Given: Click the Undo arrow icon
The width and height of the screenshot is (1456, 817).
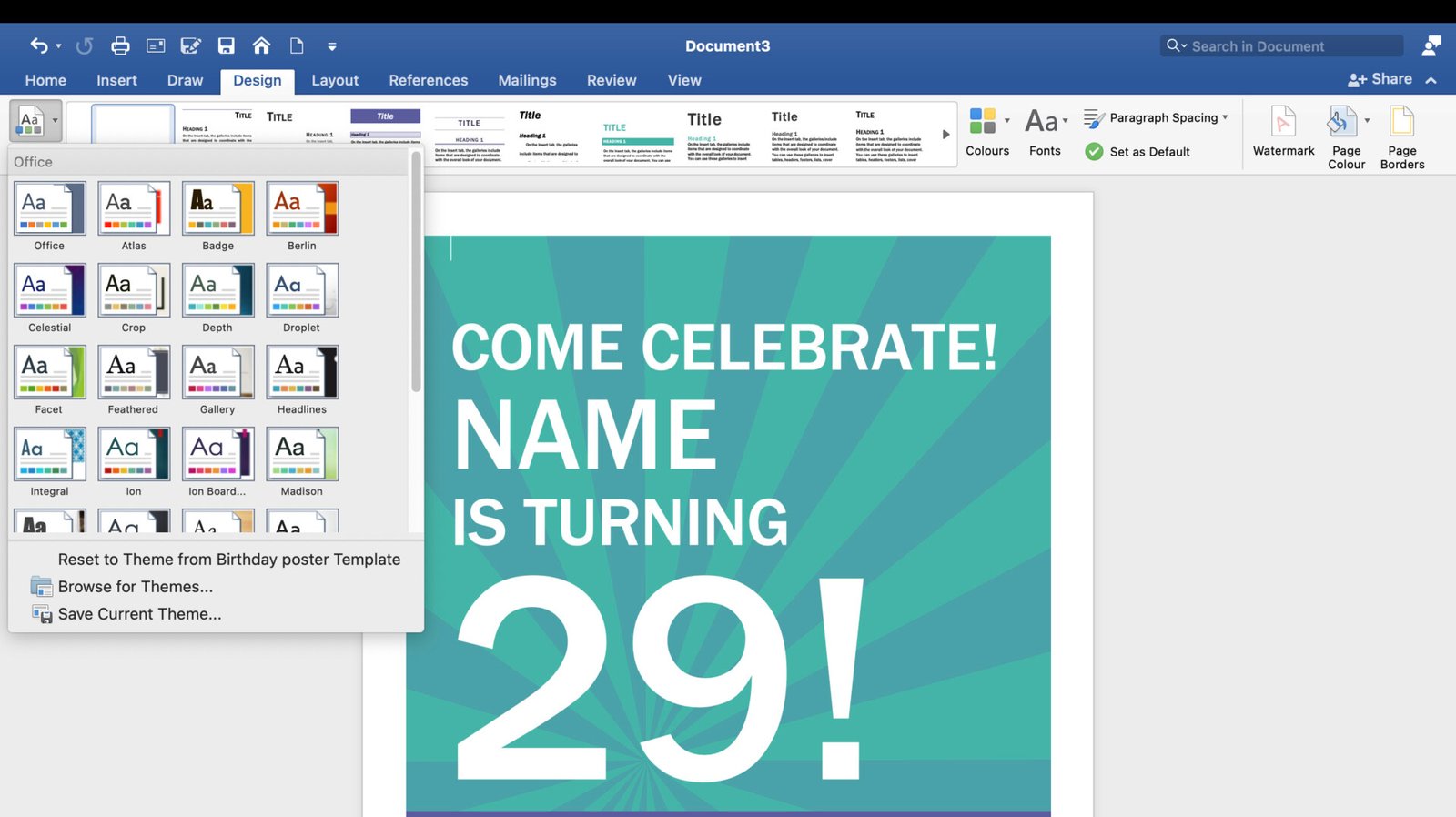Looking at the screenshot, I should click(39, 45).
